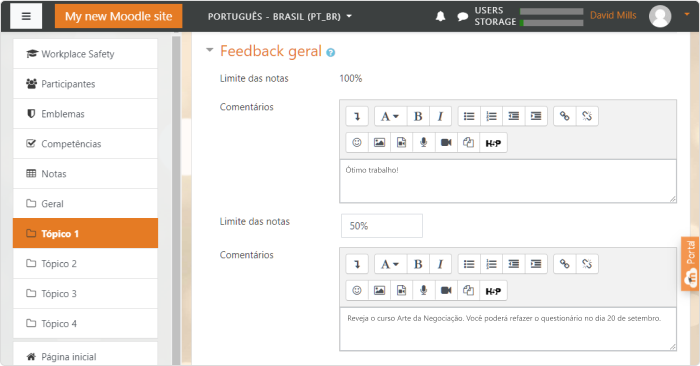
Task: Insert numbered list in the second editor
Action: click(491, 264)
